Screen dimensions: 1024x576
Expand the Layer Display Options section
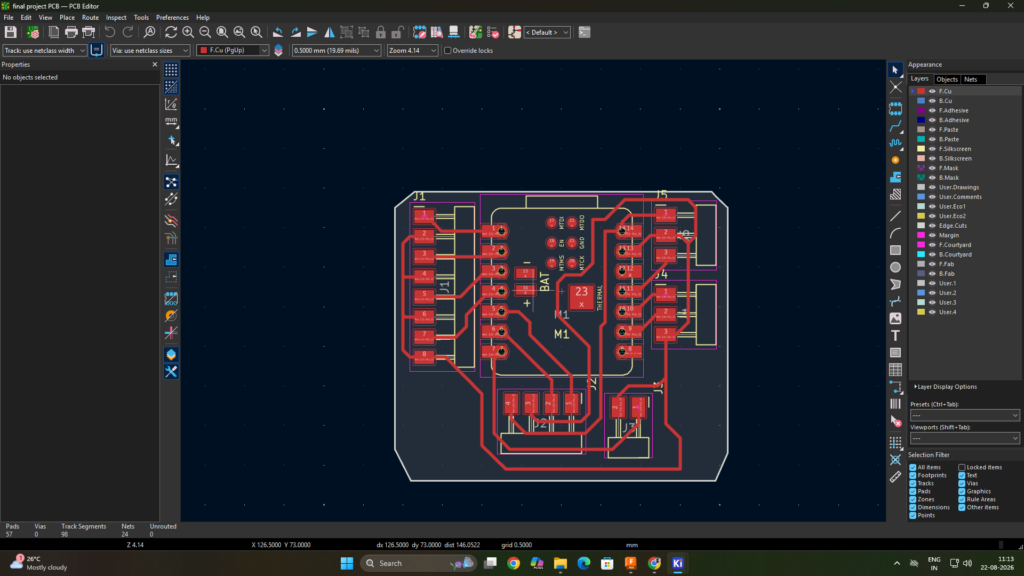tap(945, 387)
